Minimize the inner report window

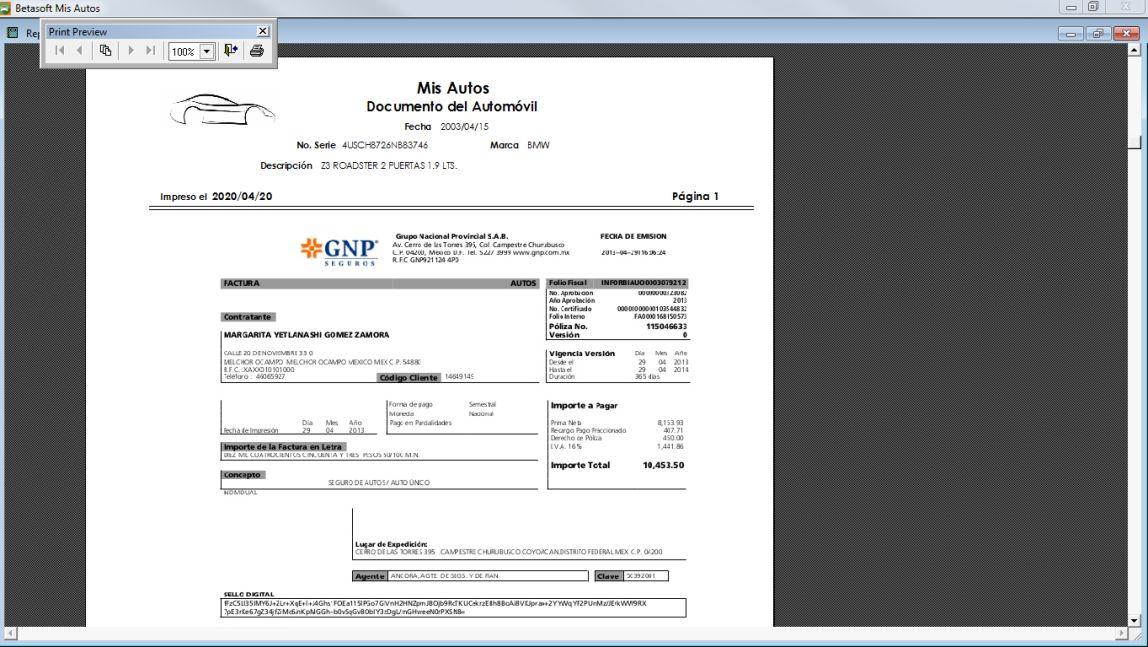click(x=1070, y=34)
